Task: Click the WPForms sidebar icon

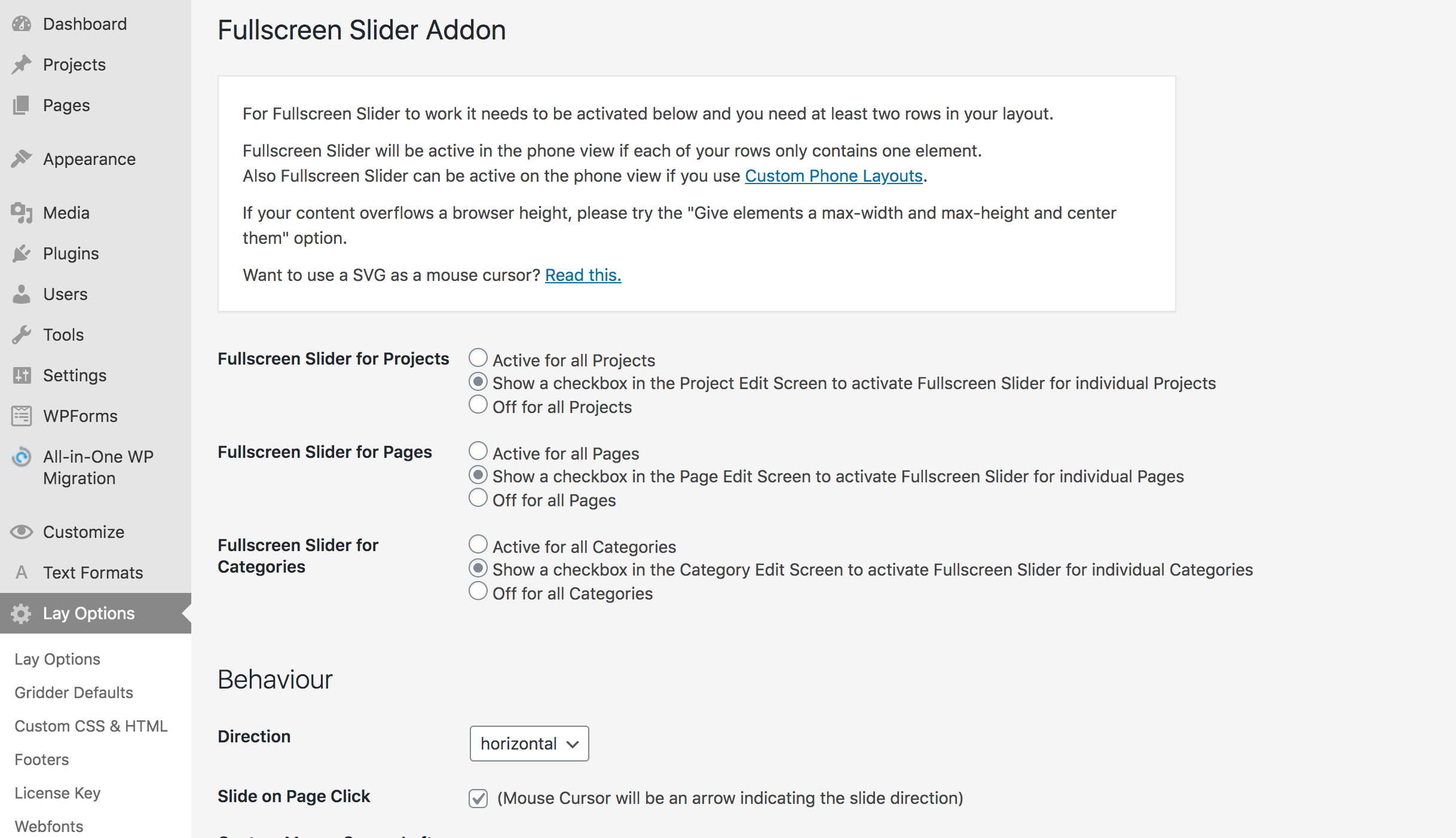Action: (x=22, y=416)
